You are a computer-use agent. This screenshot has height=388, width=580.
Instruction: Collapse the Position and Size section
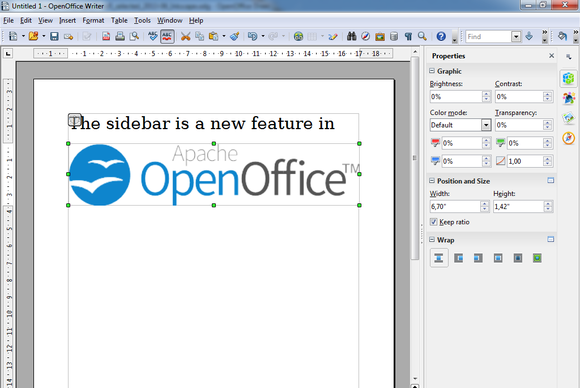tap(432, 180)
